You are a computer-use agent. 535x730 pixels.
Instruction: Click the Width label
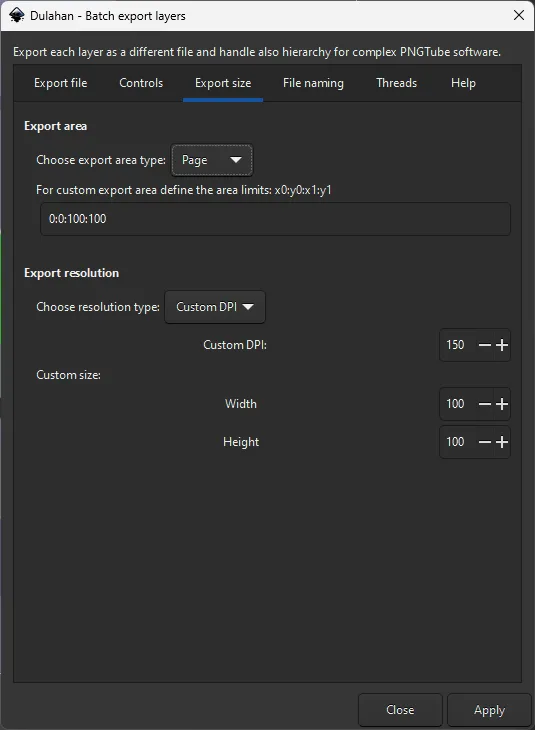(x=241, y=404)
